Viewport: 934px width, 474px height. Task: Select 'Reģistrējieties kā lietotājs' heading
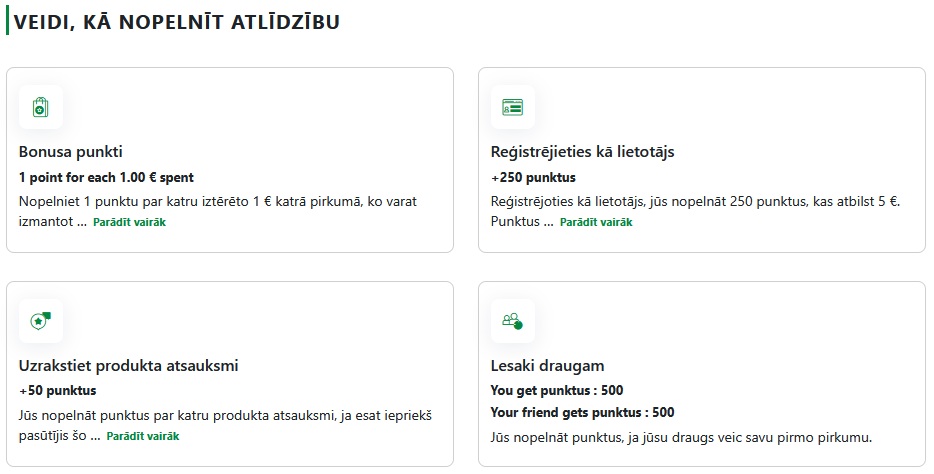597,152
